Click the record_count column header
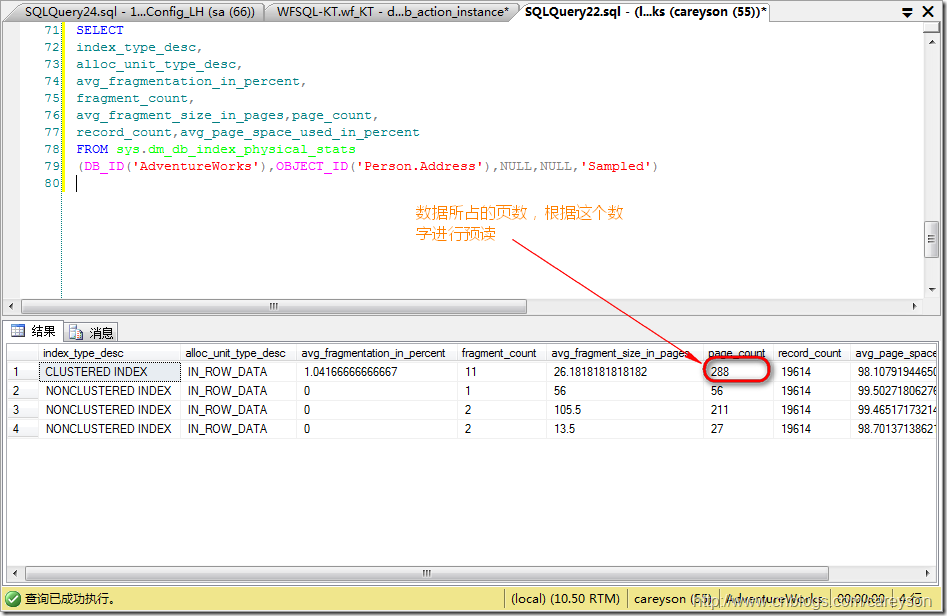The width and height of the screenshot is (947, 616). [811, 353]
